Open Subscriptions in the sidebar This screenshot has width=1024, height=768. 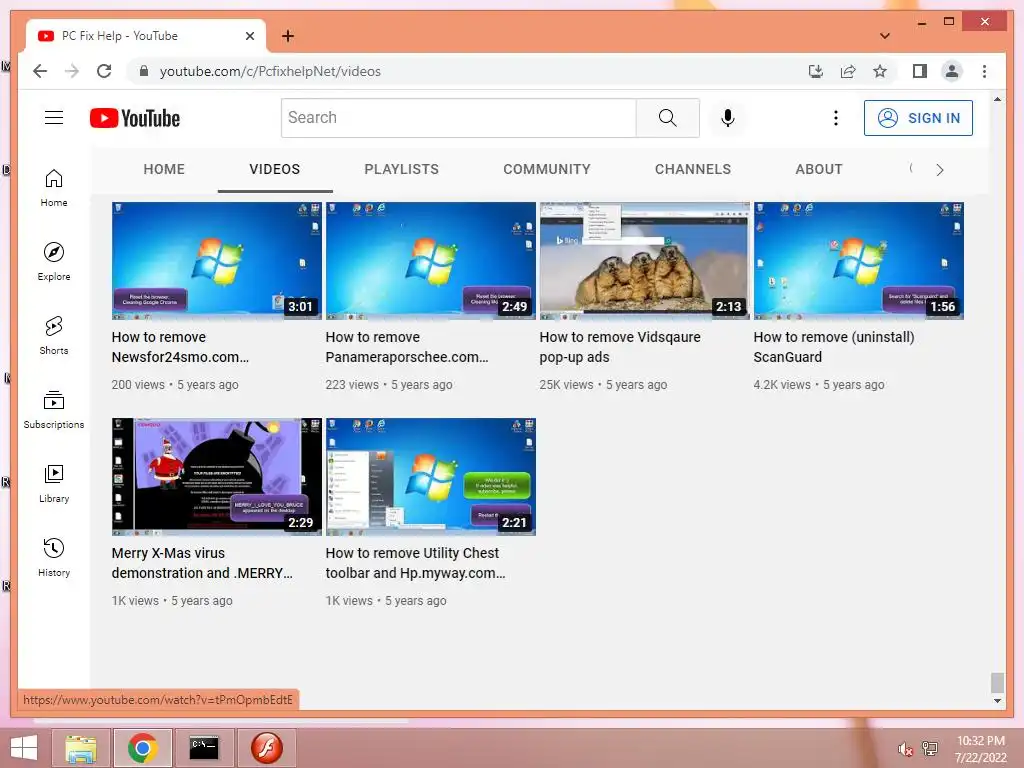(x=54, y=409)
